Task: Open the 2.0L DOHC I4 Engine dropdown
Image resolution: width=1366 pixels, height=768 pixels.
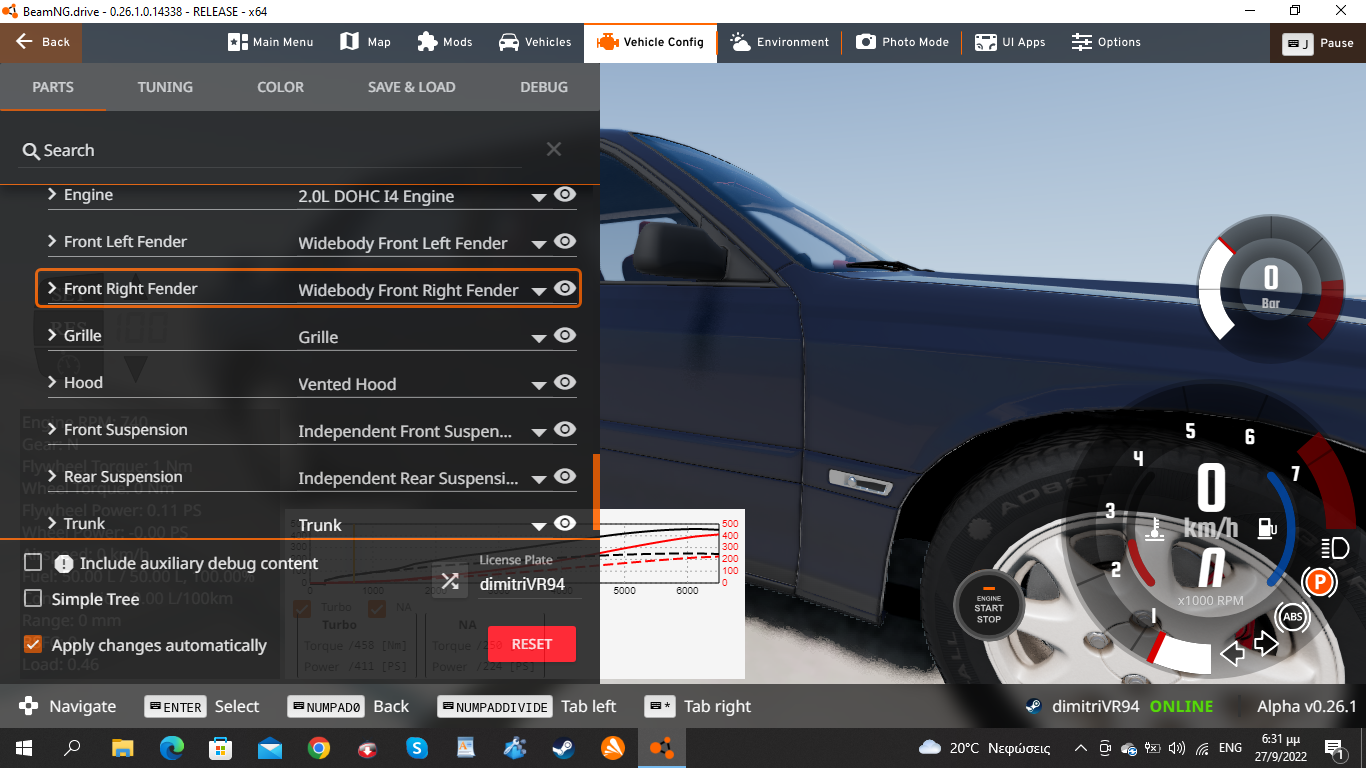Action: 422,196
